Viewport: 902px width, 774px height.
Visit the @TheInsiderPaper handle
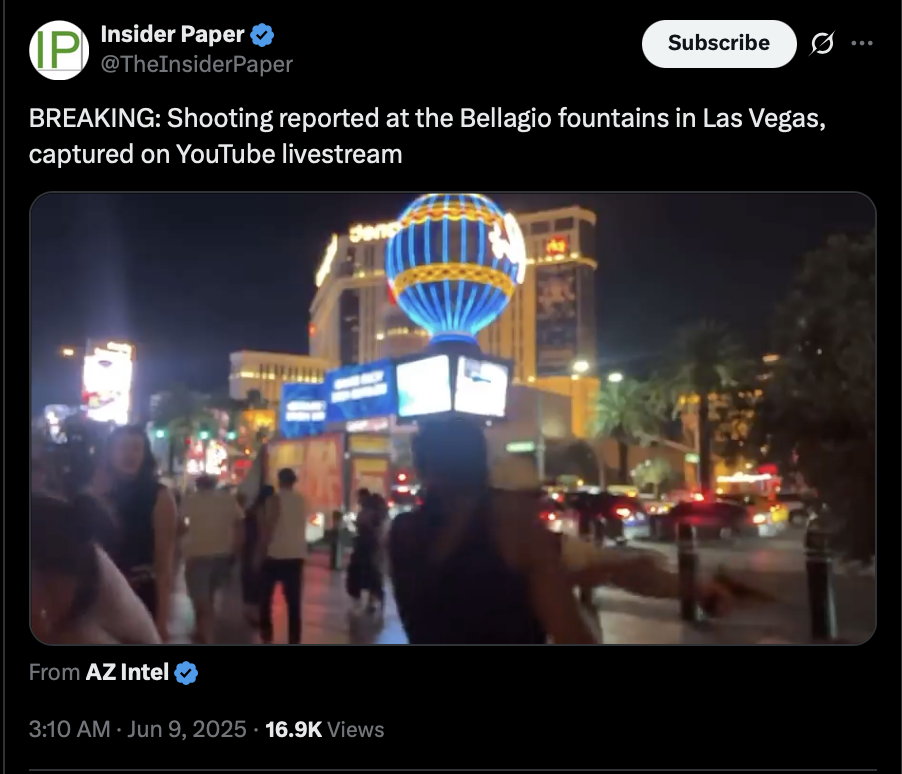click(x=197, y=64)
